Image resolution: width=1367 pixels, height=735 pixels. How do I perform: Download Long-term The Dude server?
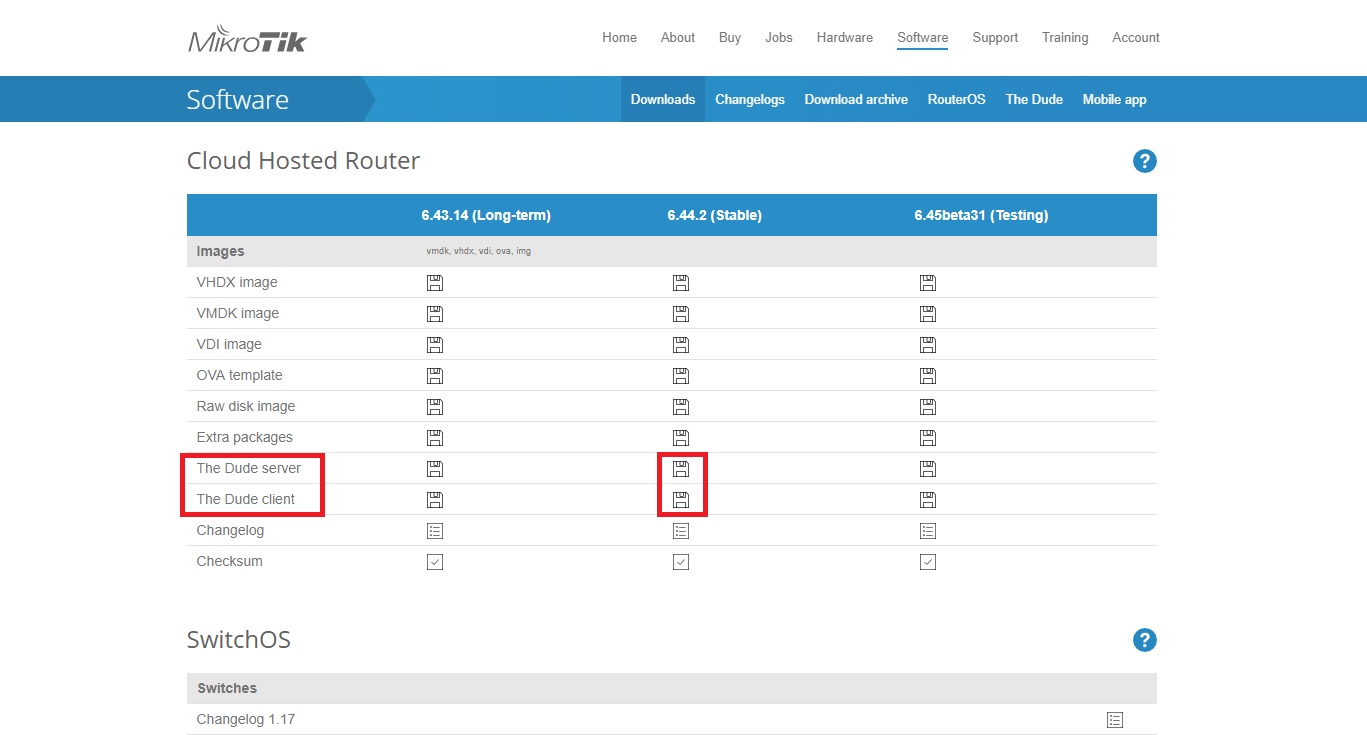click(435, 469)
